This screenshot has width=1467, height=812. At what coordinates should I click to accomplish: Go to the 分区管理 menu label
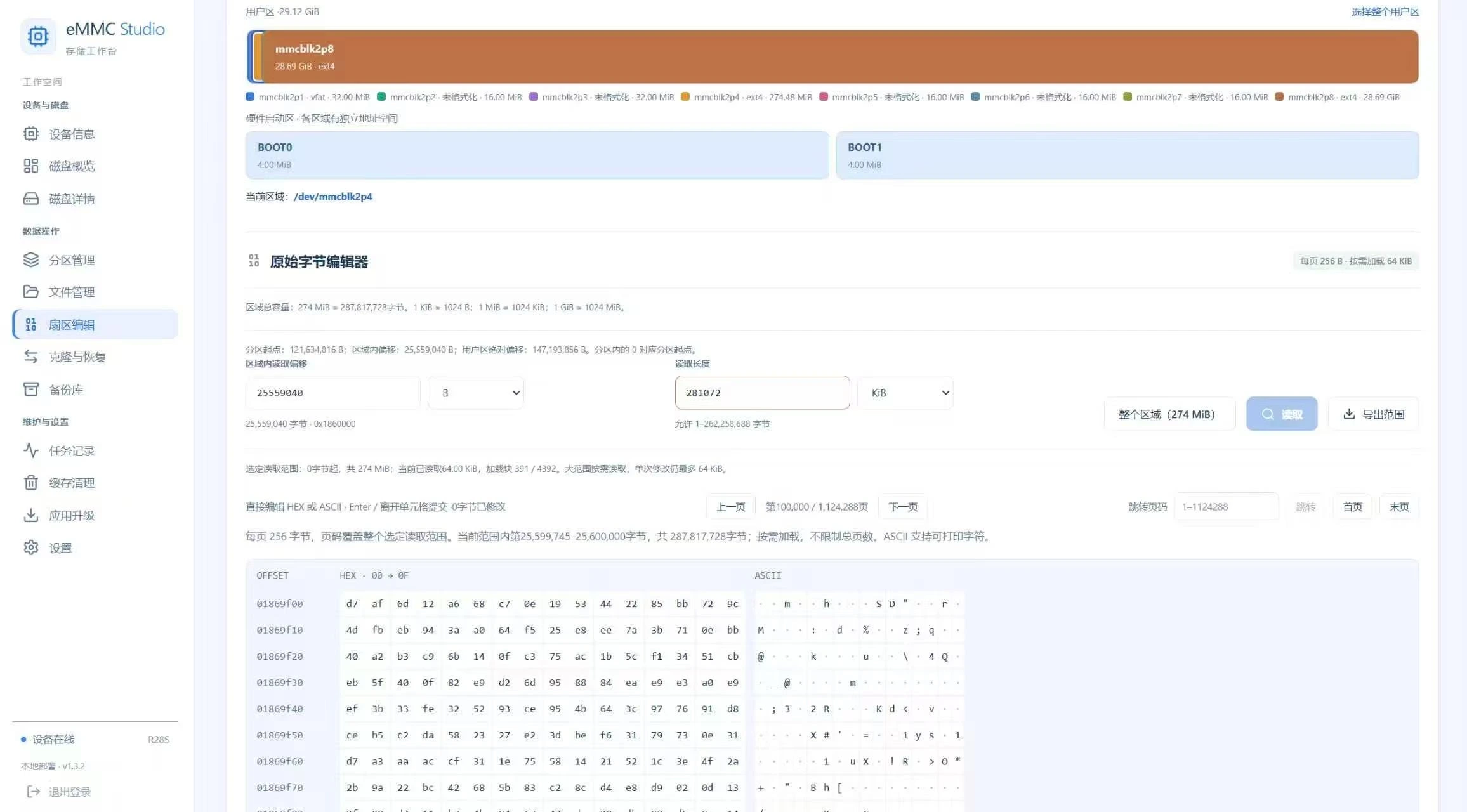[x=72, y=260]
